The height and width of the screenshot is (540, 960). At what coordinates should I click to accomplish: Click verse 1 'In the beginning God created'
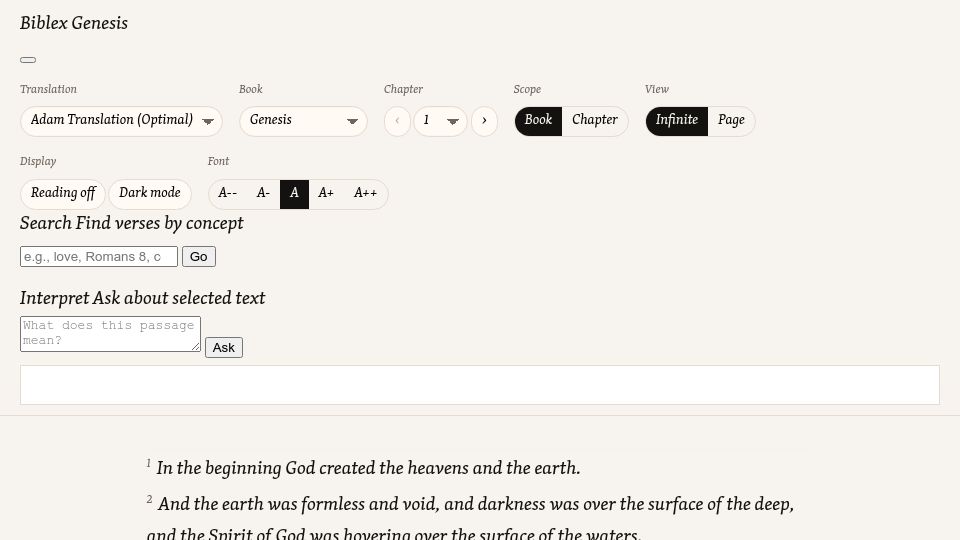tap(363, 468)
